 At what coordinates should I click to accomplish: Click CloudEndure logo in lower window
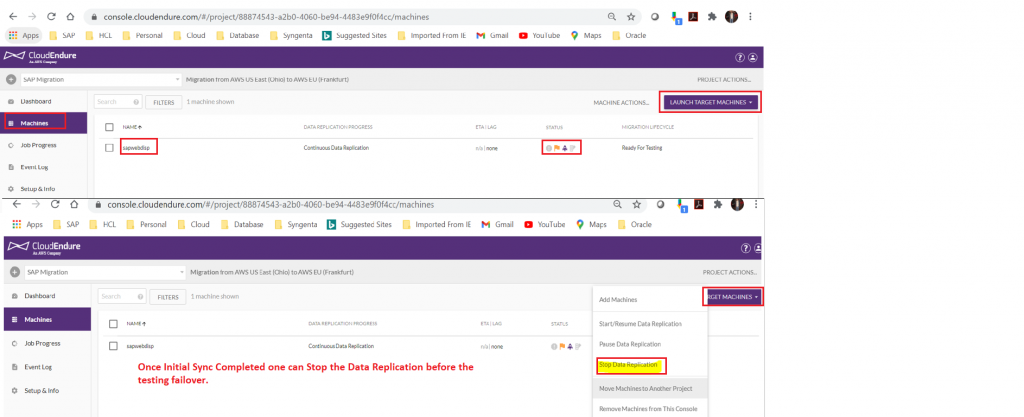point(44,247)
